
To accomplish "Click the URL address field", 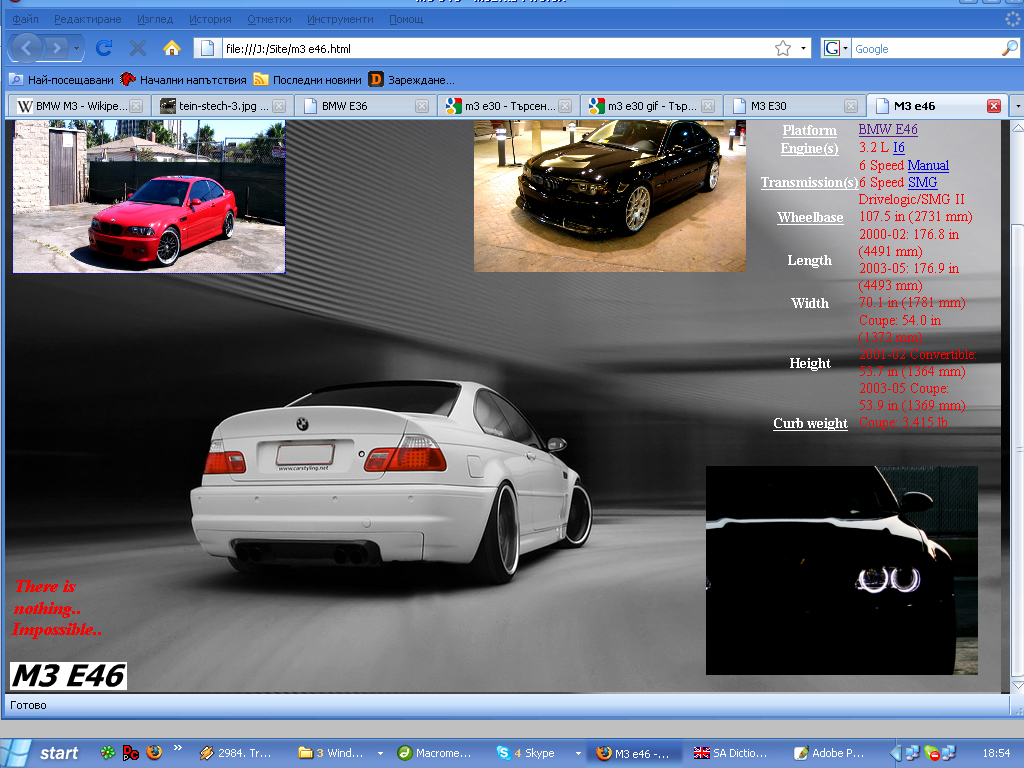I will pos(496,48).
